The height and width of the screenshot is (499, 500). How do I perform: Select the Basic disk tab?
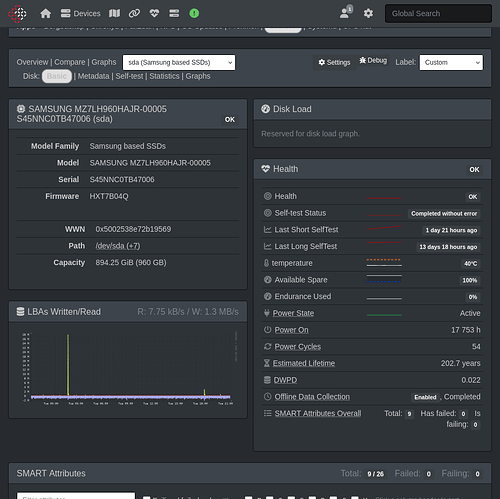tap(57, 76)
